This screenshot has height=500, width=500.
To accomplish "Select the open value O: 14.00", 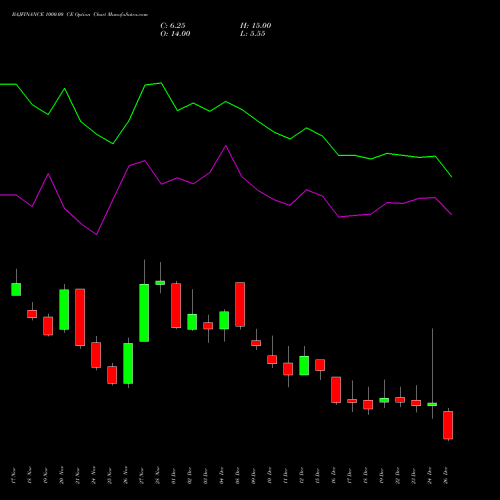I will point(175,34).
